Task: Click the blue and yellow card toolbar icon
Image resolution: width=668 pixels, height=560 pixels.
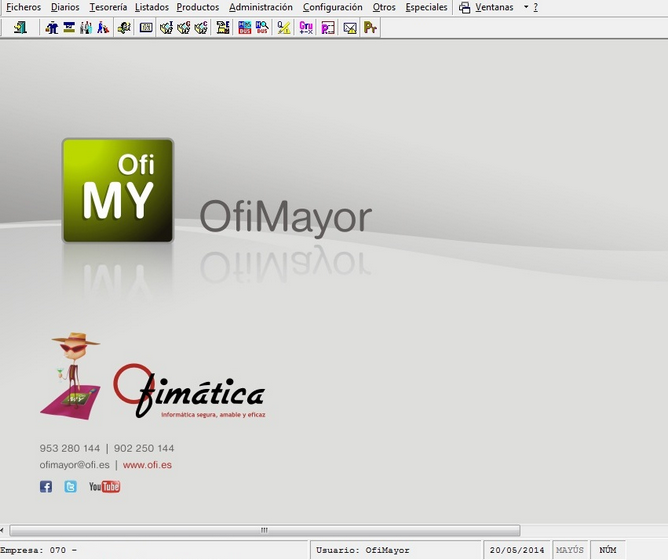Action: [69, 28]
